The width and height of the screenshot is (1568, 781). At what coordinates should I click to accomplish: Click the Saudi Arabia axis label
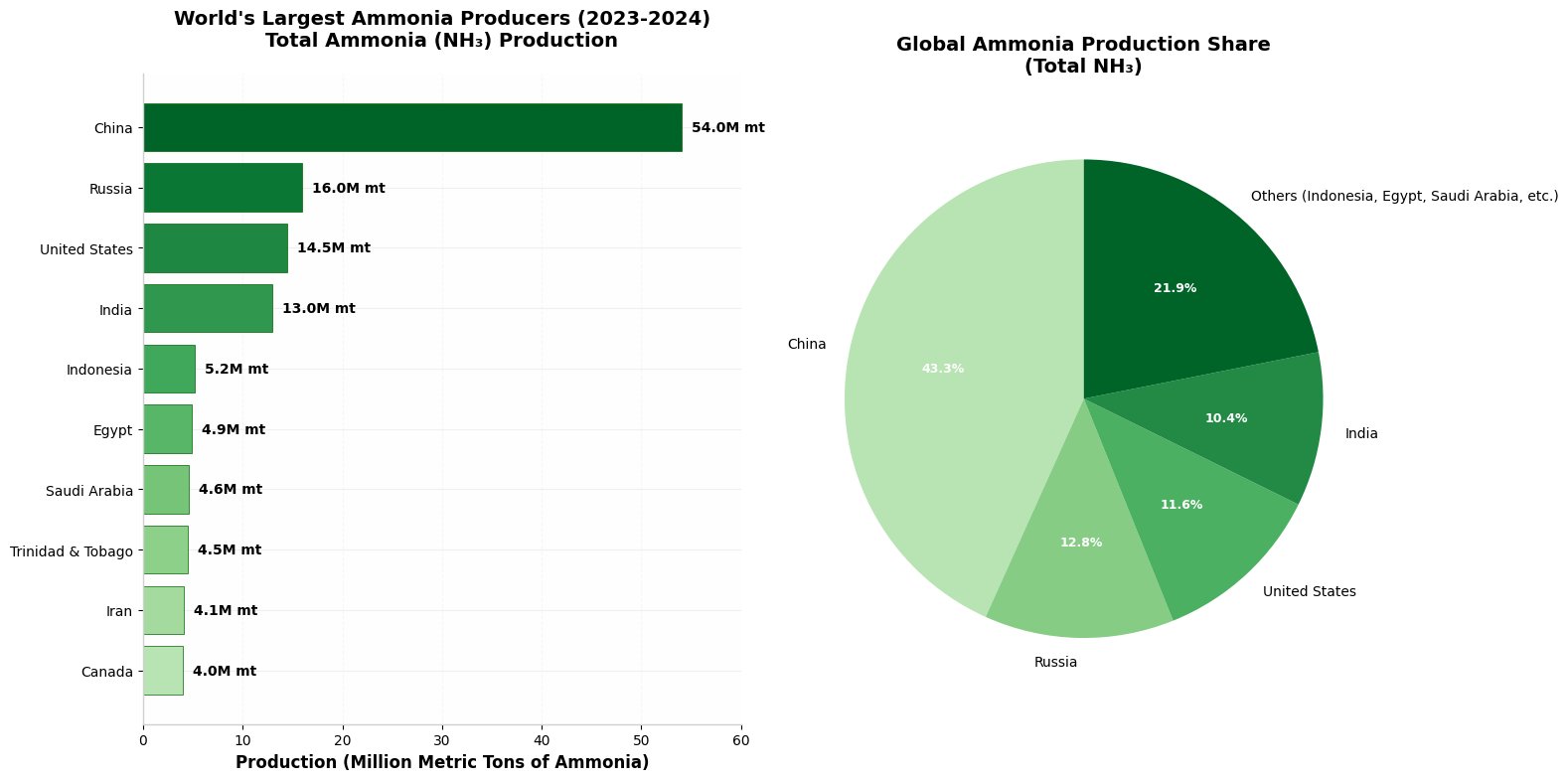pyautogui.click(x=88, y=491)
